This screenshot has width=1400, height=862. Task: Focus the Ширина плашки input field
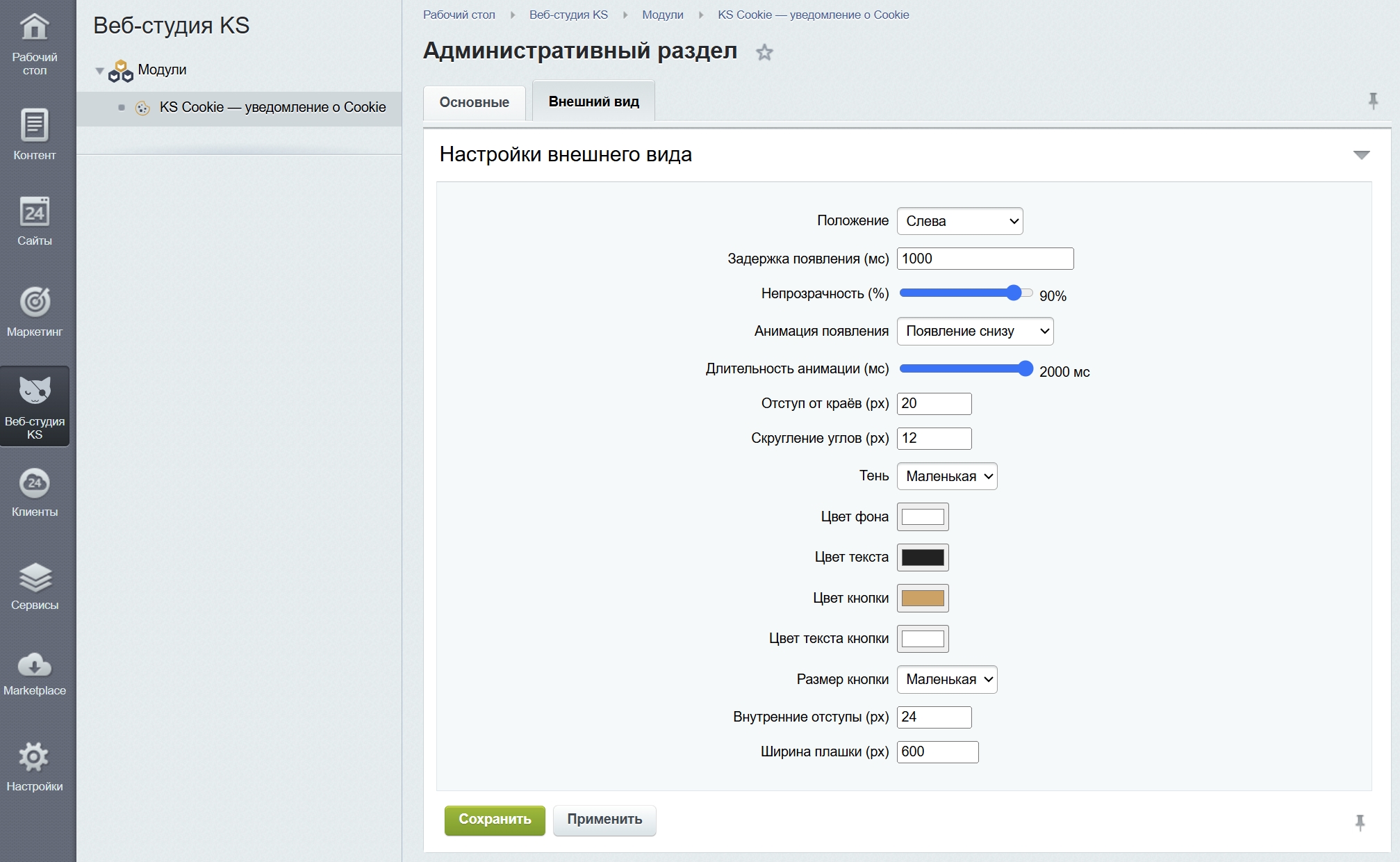pos(937,751)
